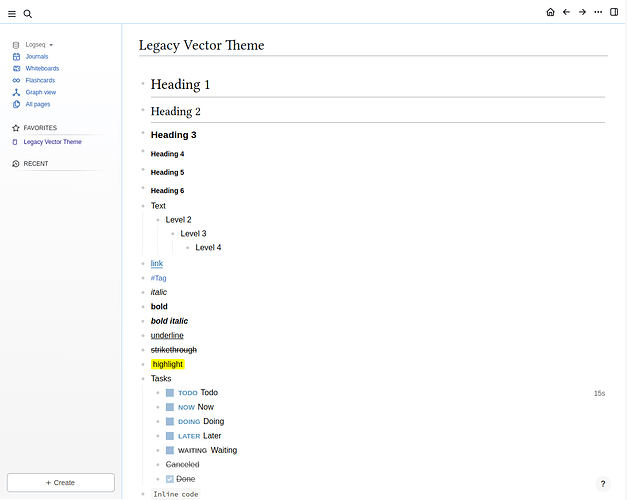Click the yellow highlight text
The width and height of the screenshot is (627, 500).
(x=168, y=364)
